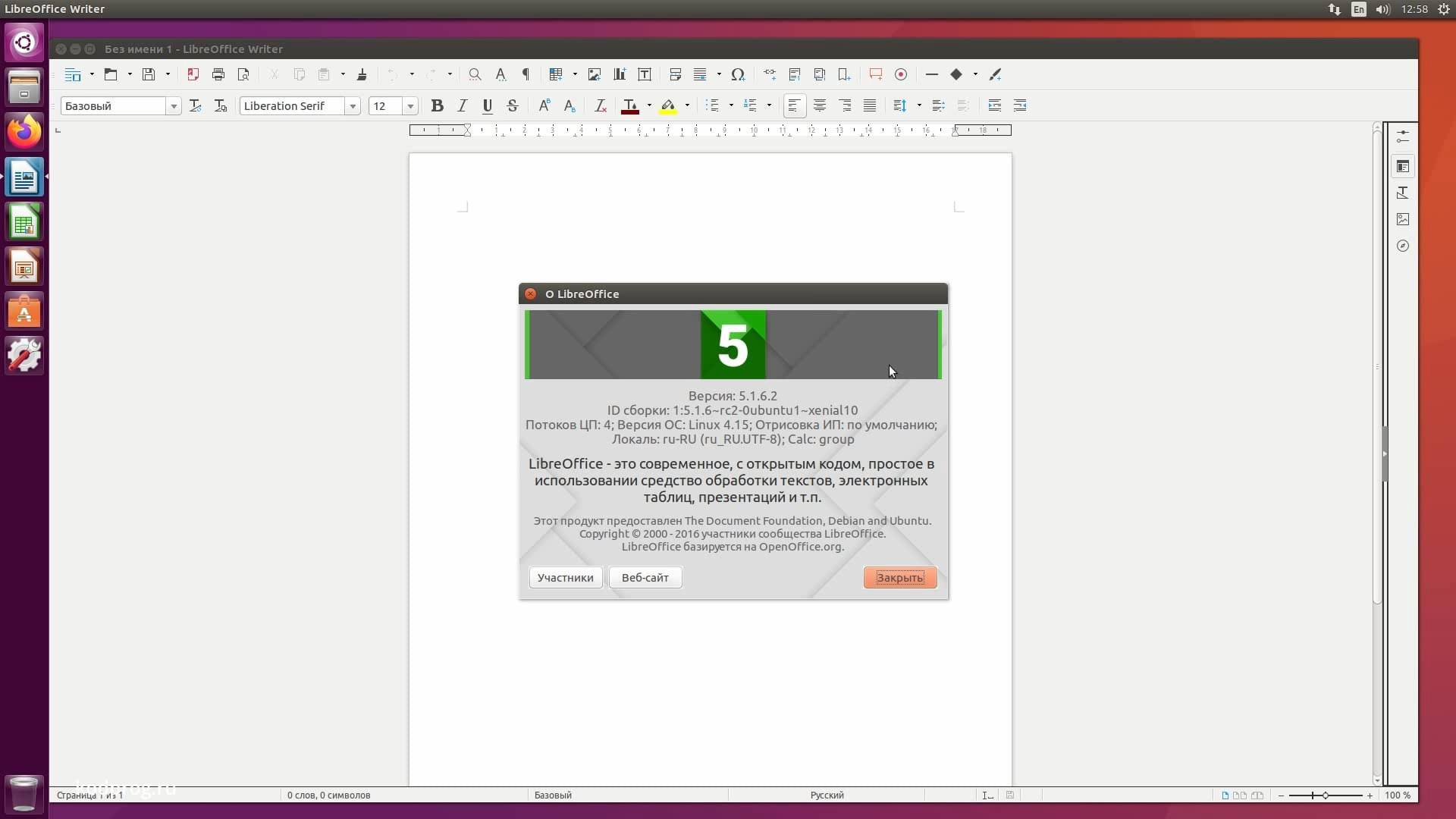Enable align right paragraph
The height and width of the screenshot is (819, 1456).
(845, 106)
